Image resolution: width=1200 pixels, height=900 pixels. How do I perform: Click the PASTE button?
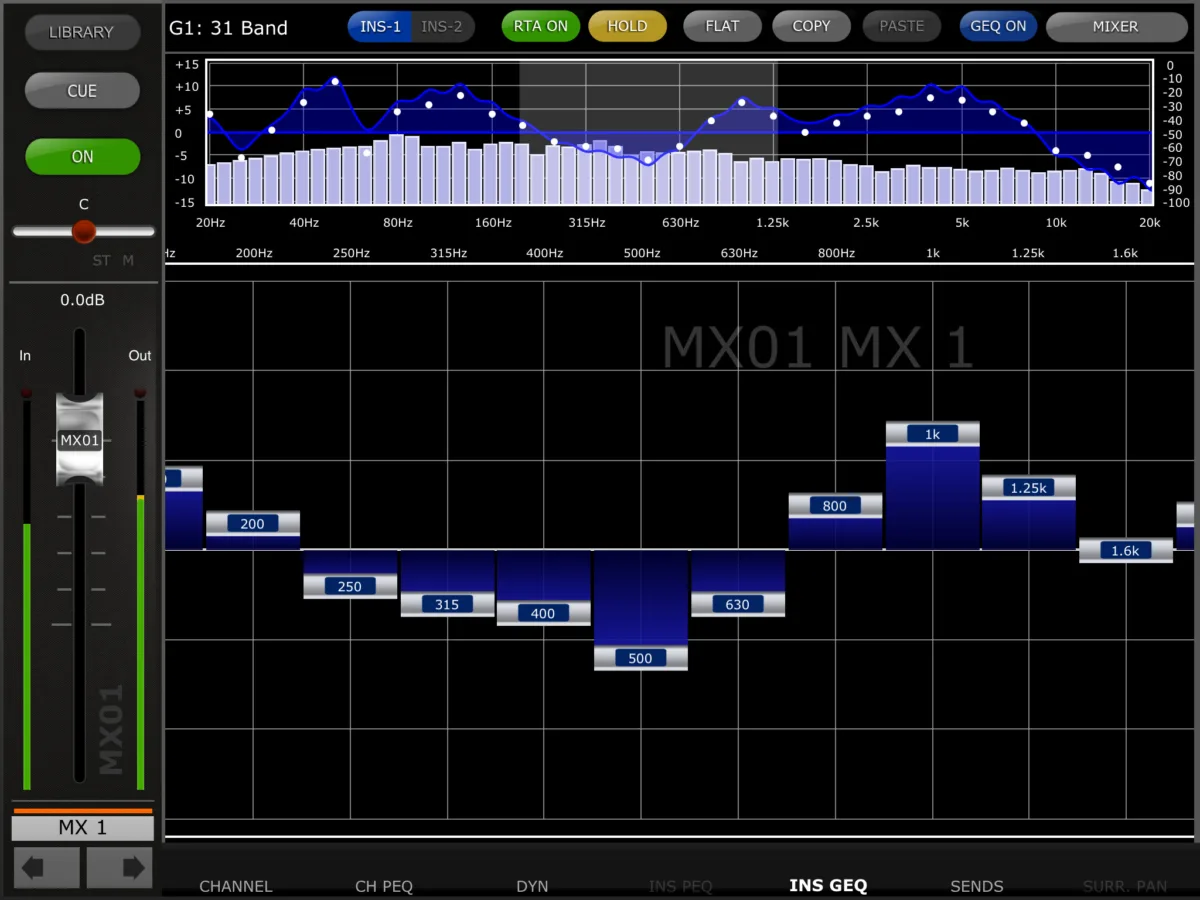[902, 26]
